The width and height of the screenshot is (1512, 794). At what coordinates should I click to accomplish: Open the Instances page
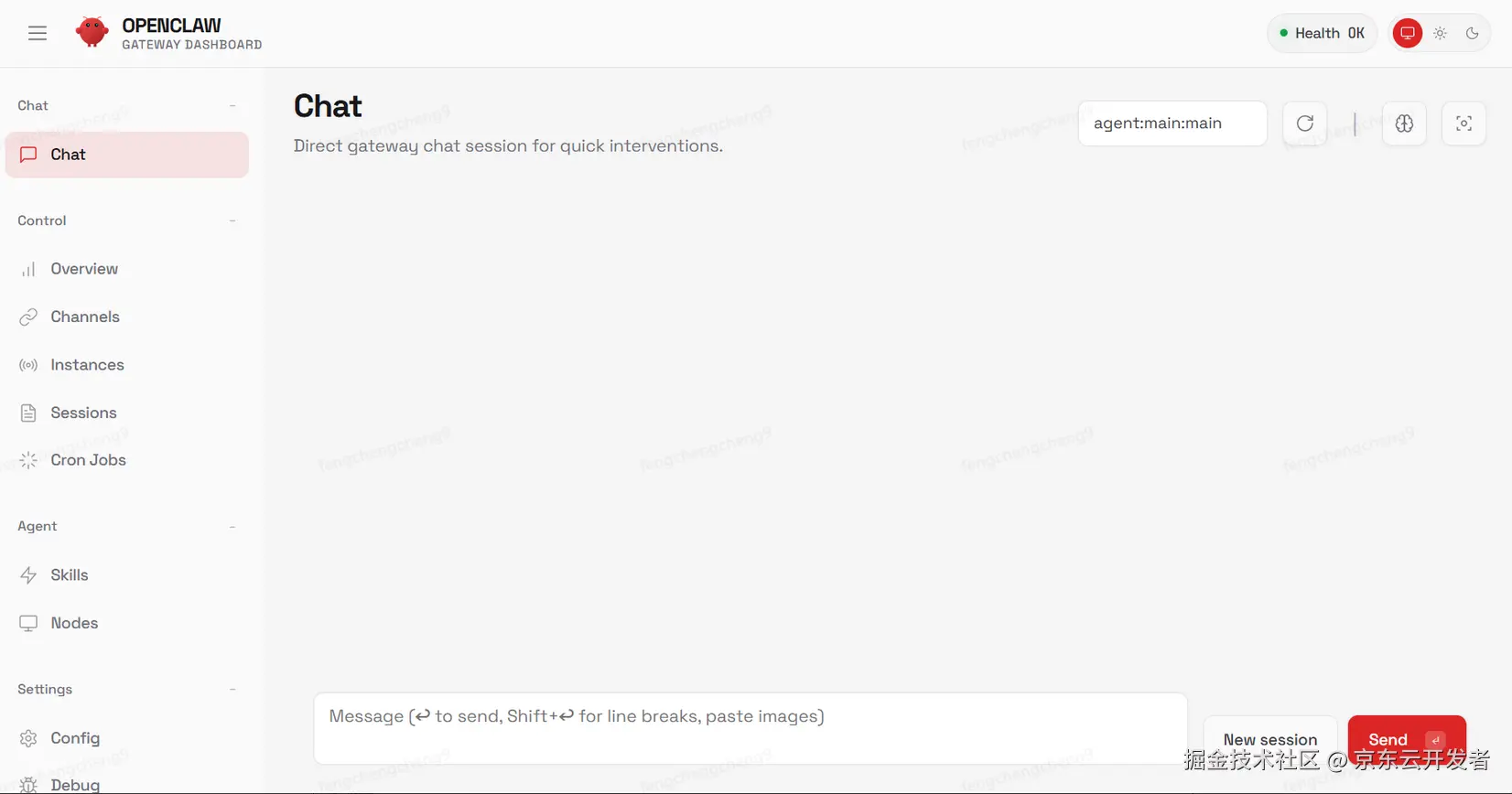[127, 365]
